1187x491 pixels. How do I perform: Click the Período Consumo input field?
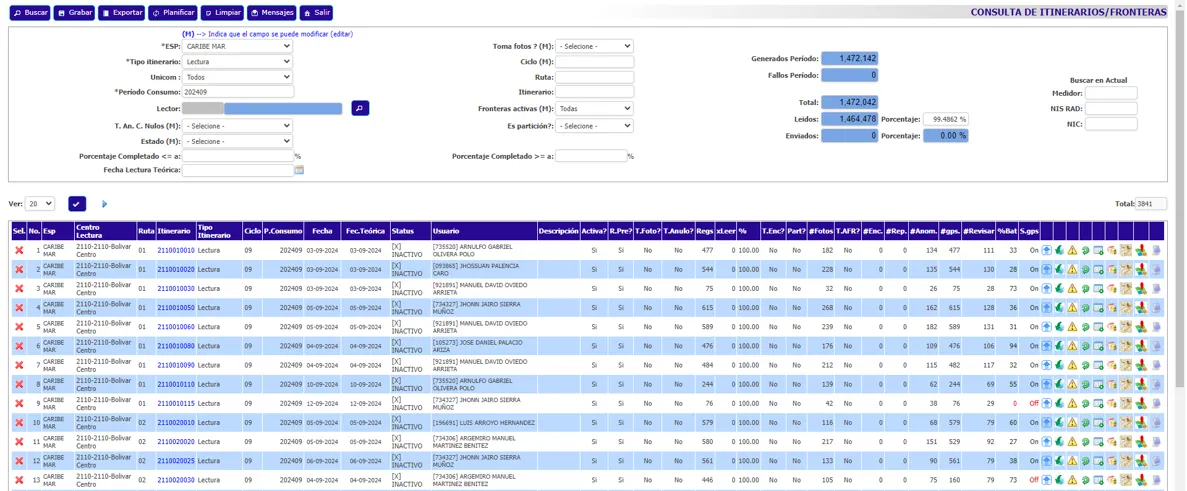[238, 92]
